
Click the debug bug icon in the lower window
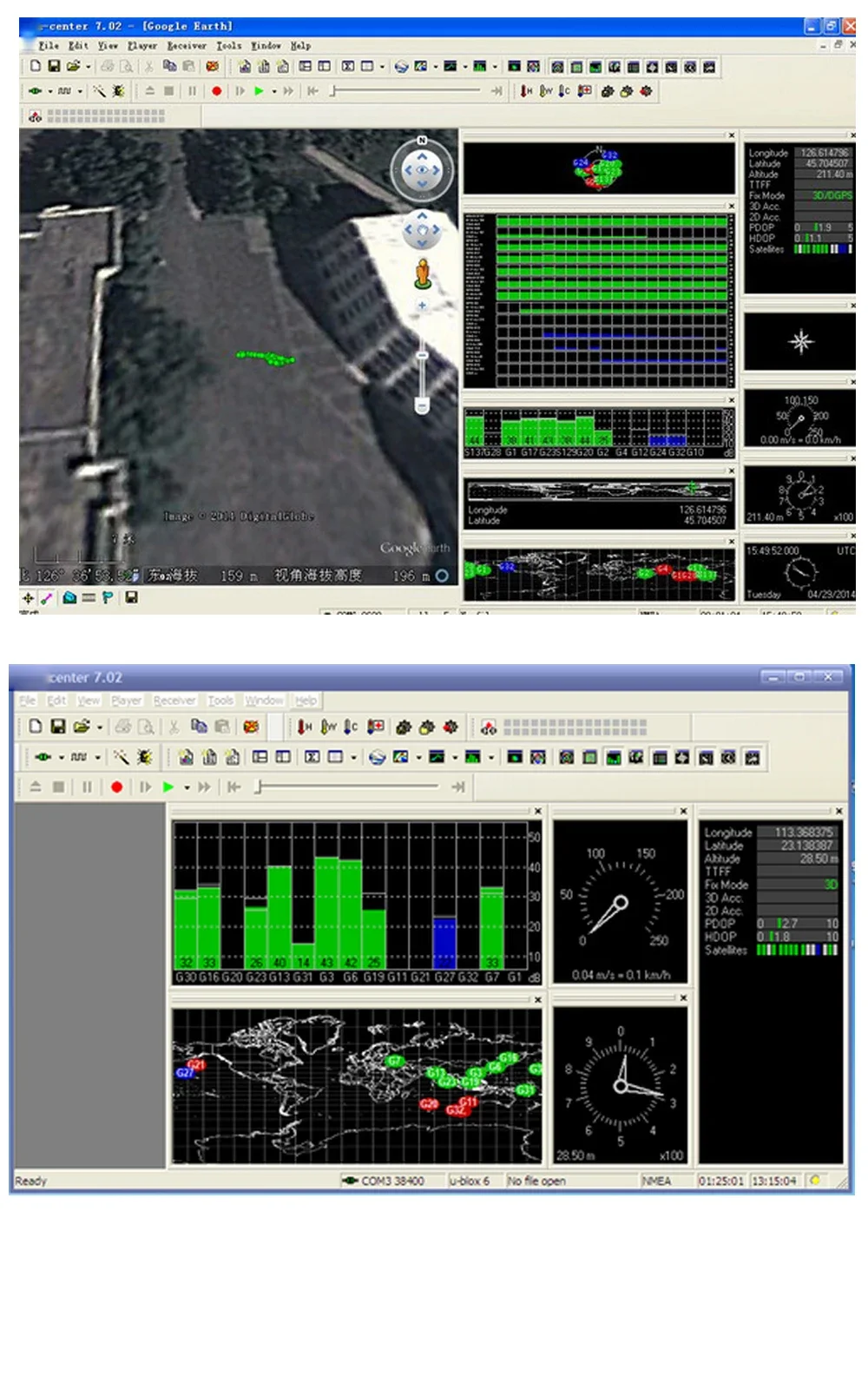(x=144, y=757)
